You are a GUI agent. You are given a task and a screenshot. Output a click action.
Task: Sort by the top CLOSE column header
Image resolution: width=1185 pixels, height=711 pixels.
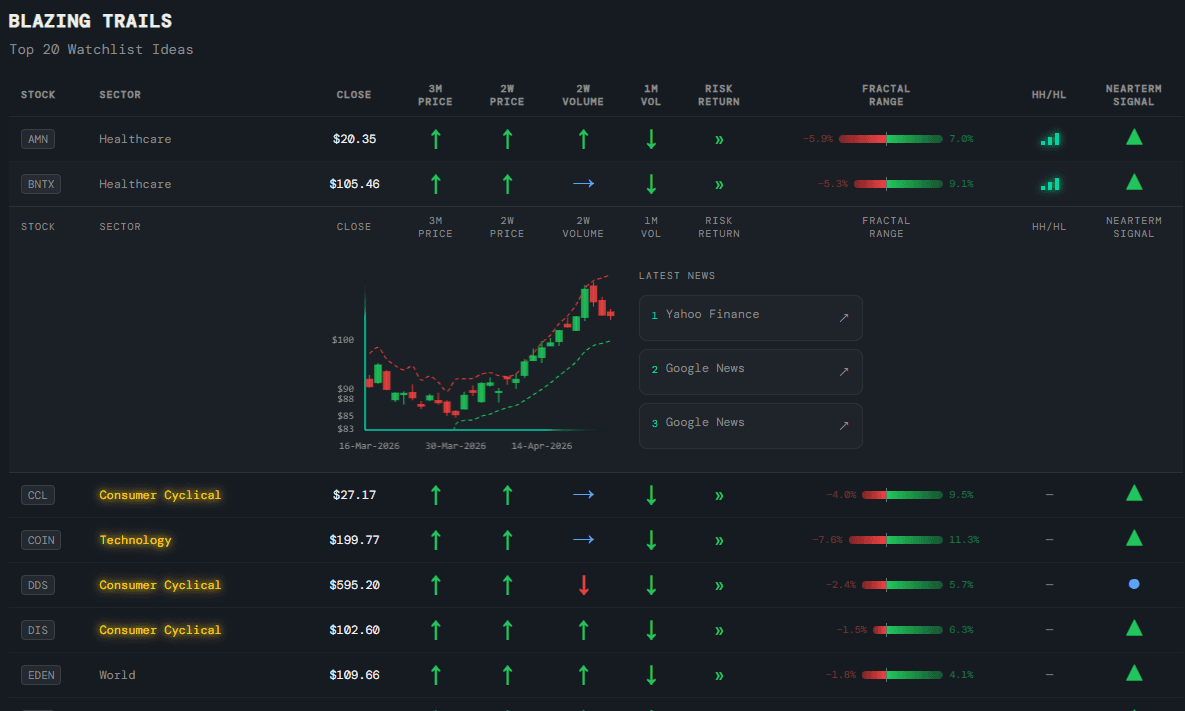click(354, 95)
